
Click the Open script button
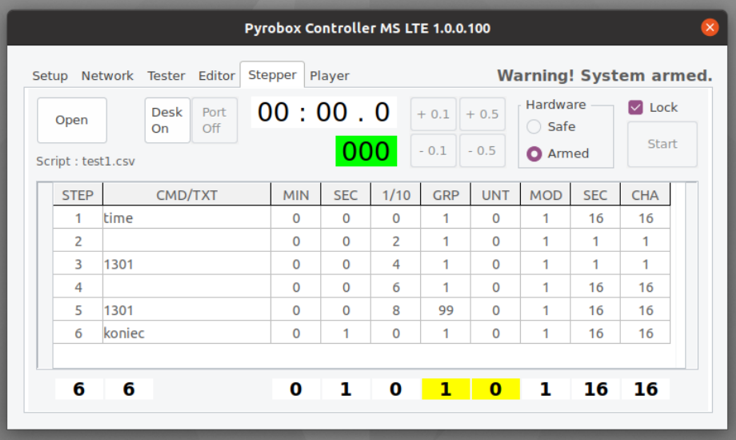pos(72,120)
